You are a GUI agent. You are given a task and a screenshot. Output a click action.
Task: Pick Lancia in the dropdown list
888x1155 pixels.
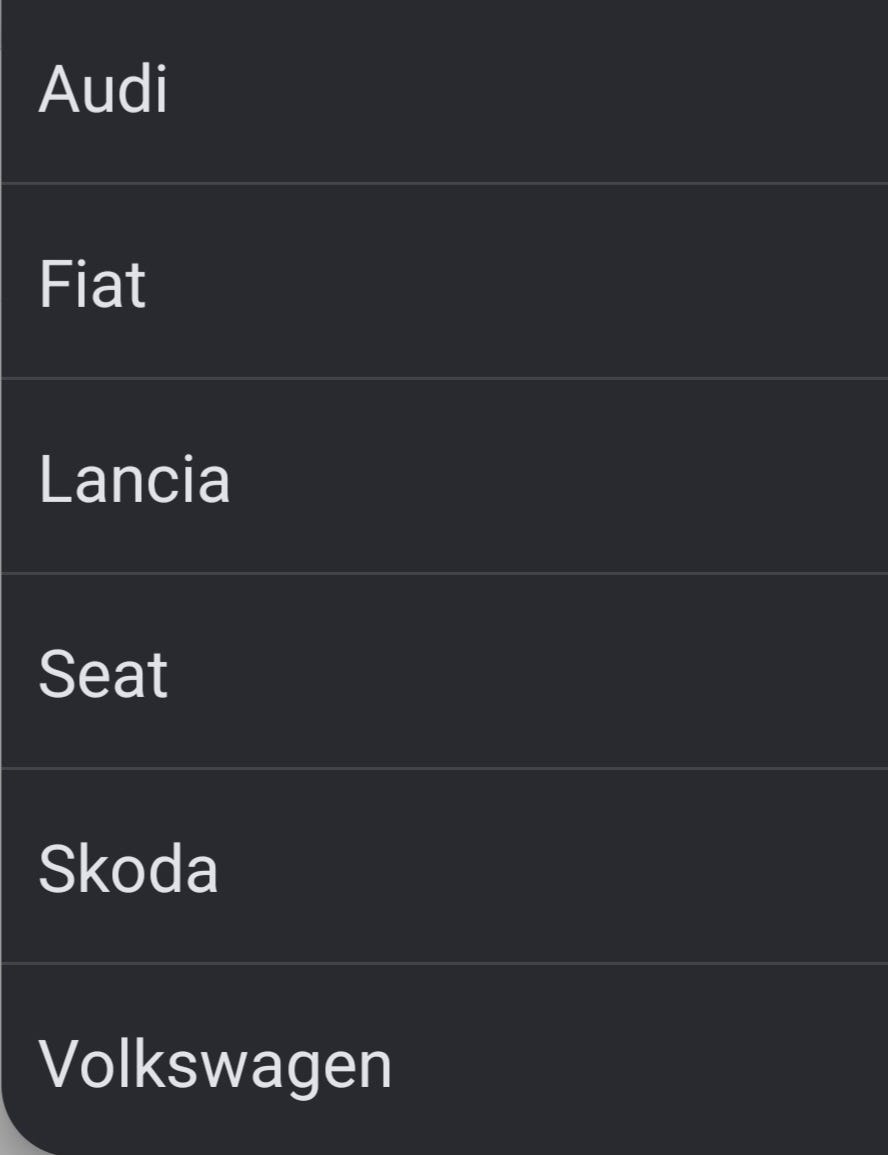(x=134, y=478)
